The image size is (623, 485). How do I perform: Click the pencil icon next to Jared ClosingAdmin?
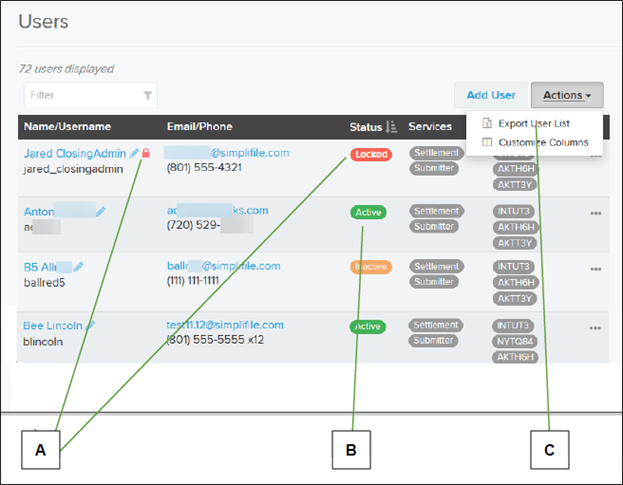(x=134, y=154)
